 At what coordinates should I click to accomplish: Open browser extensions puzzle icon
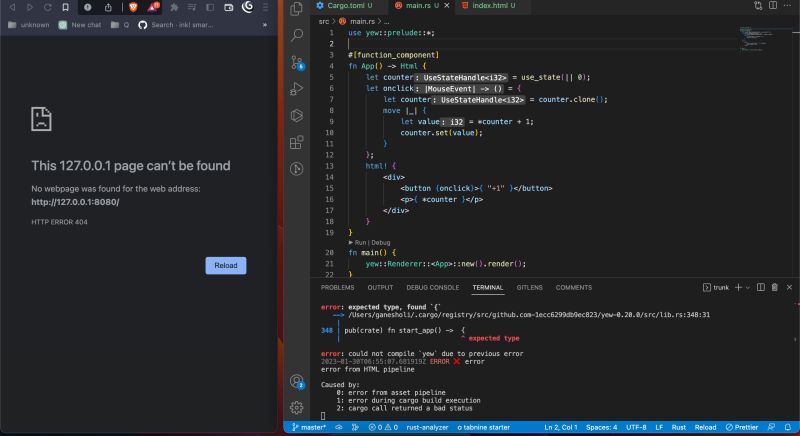[x=174, y=7]
